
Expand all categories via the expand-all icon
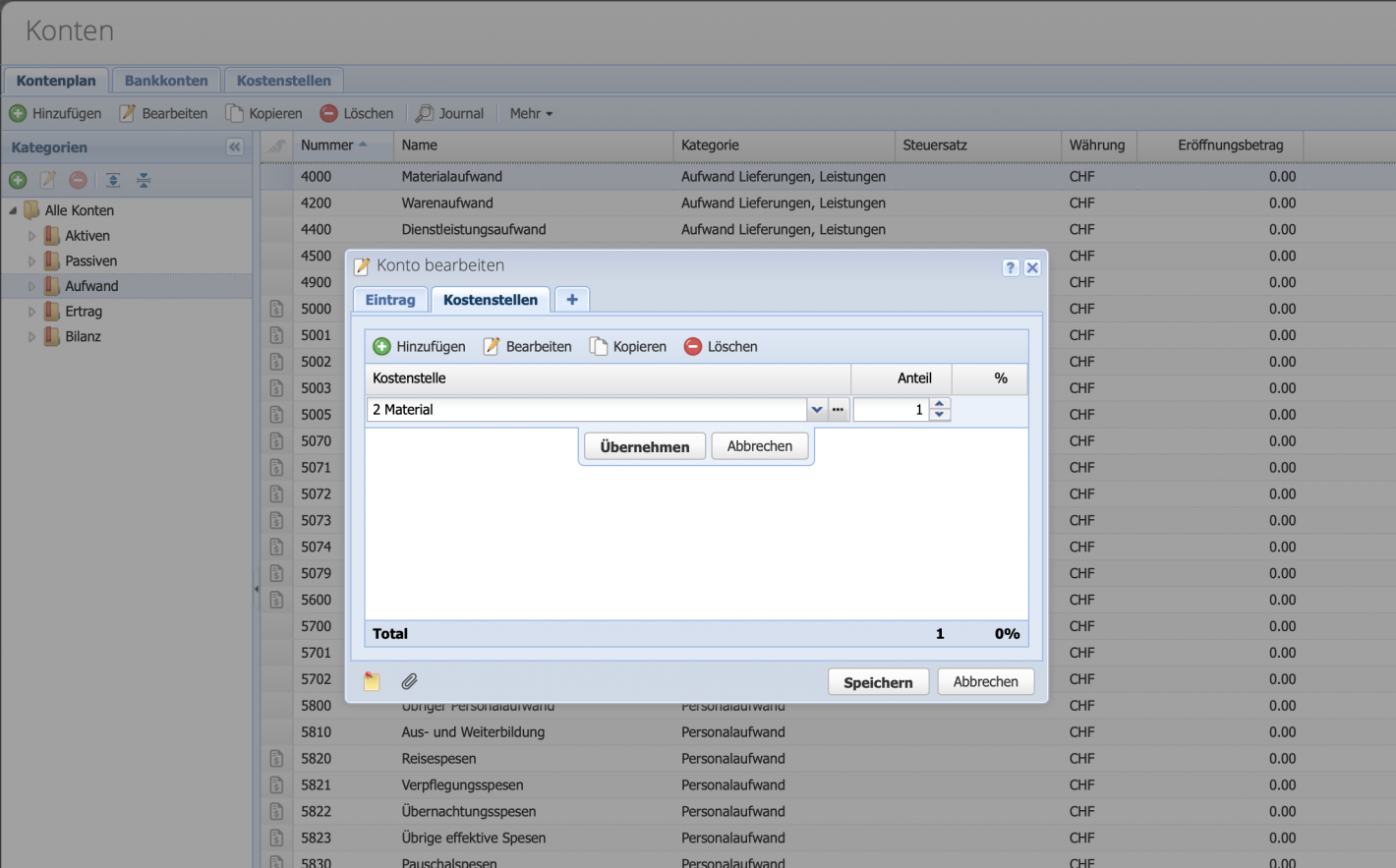(112, 180)
